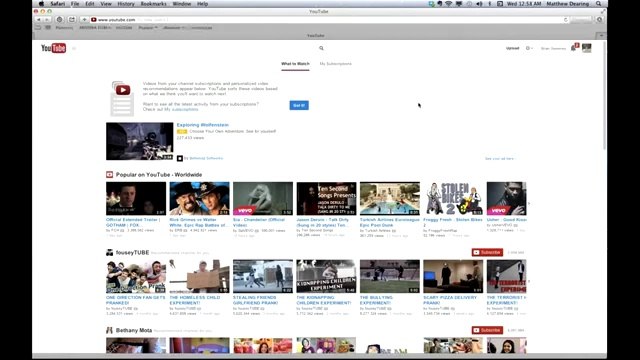Open the guide menu beside YouTube logo

tap(74, 49)
